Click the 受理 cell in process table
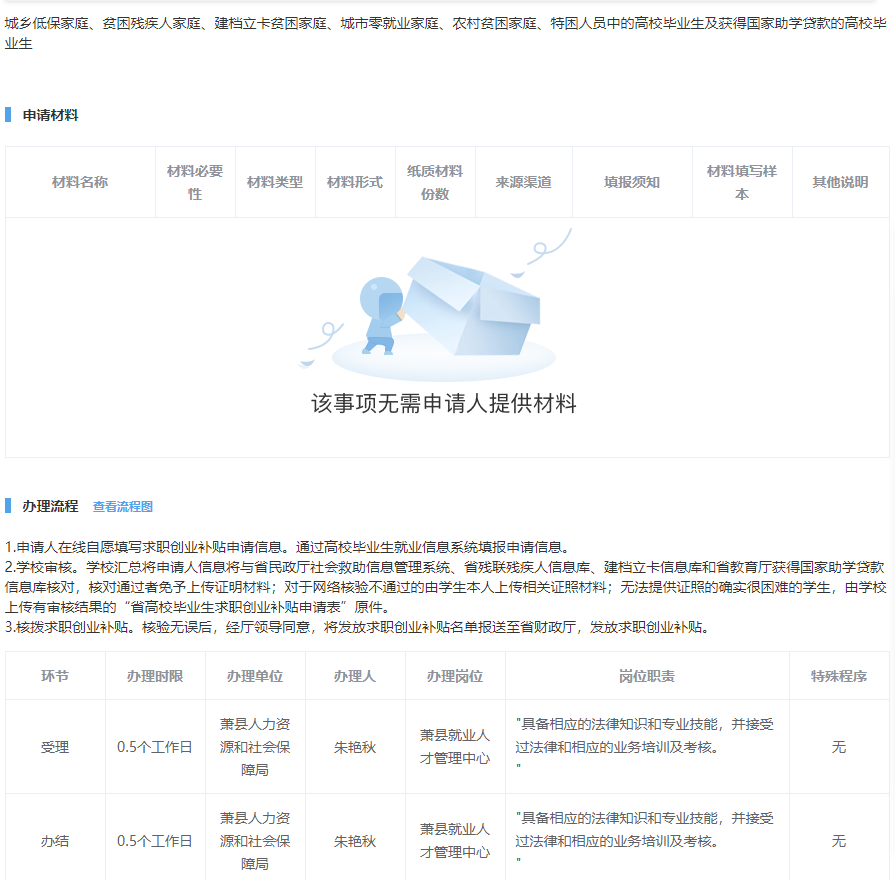 click(55, 747)
